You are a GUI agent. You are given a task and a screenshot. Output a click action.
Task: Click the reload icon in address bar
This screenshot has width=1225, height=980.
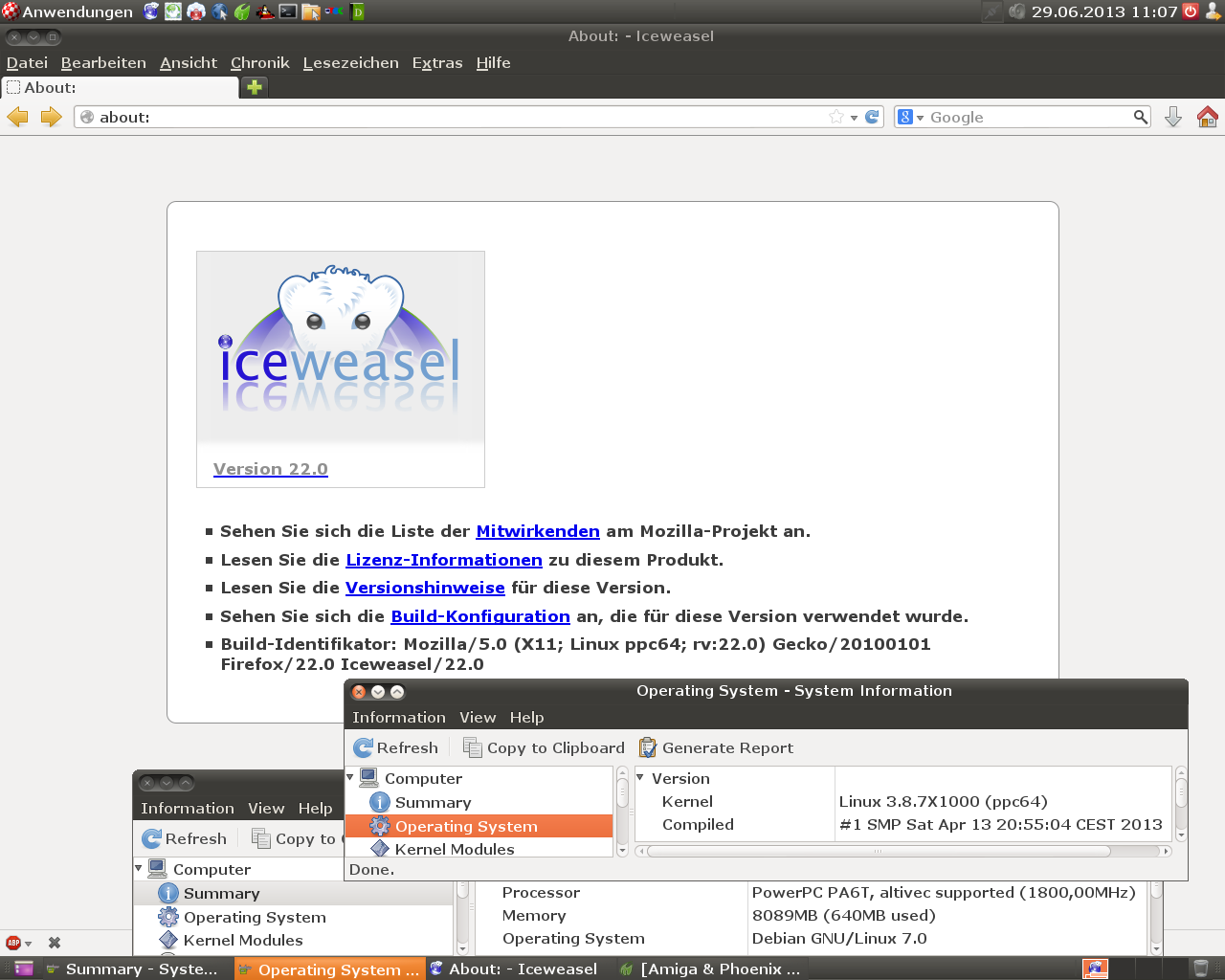click(x=872, y=117)
